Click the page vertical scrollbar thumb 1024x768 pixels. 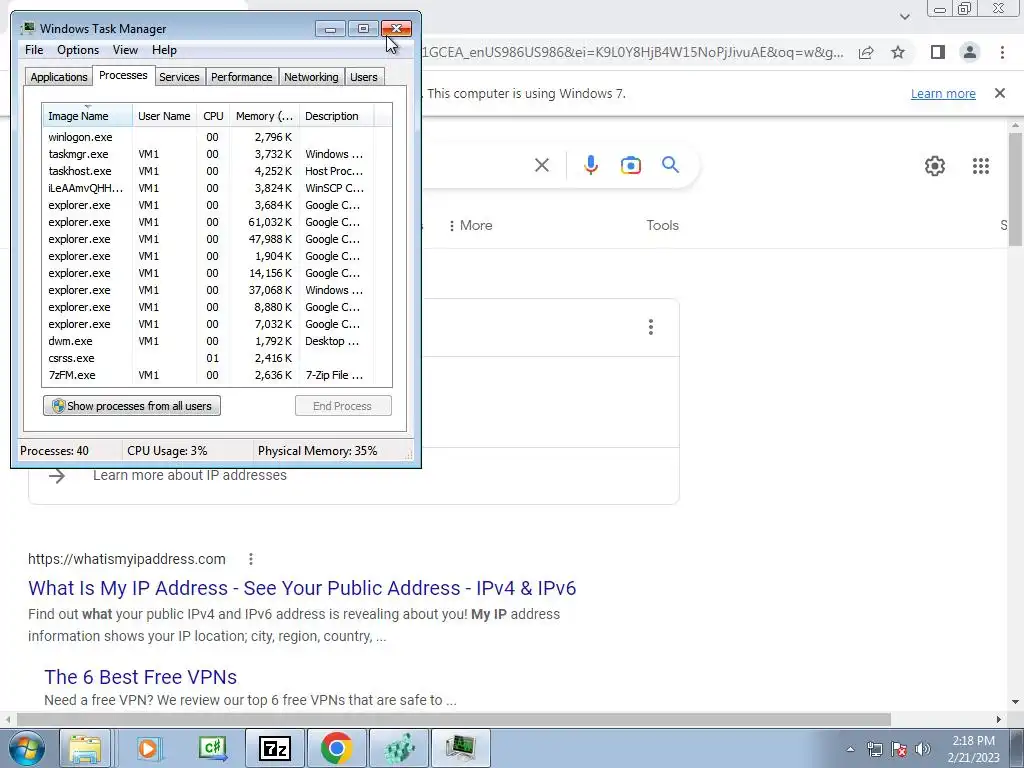coord(1014,189)
